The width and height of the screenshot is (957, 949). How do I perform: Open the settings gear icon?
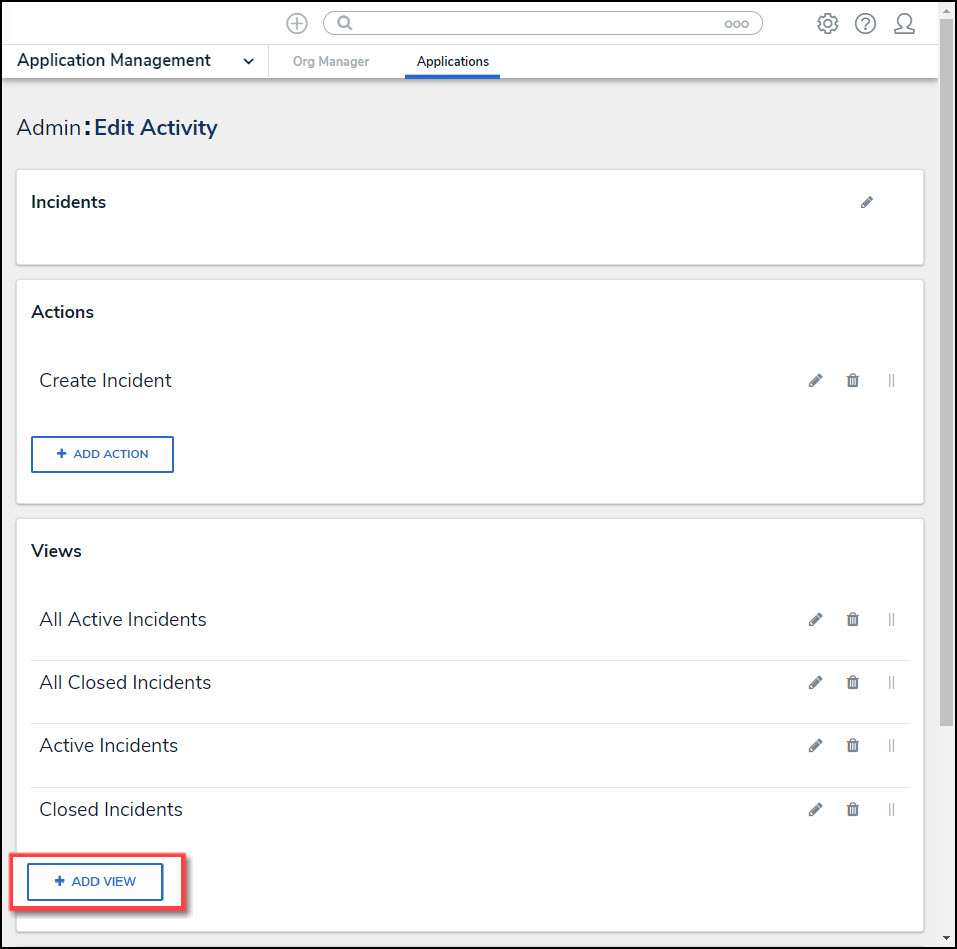click(x=827, y=24)
